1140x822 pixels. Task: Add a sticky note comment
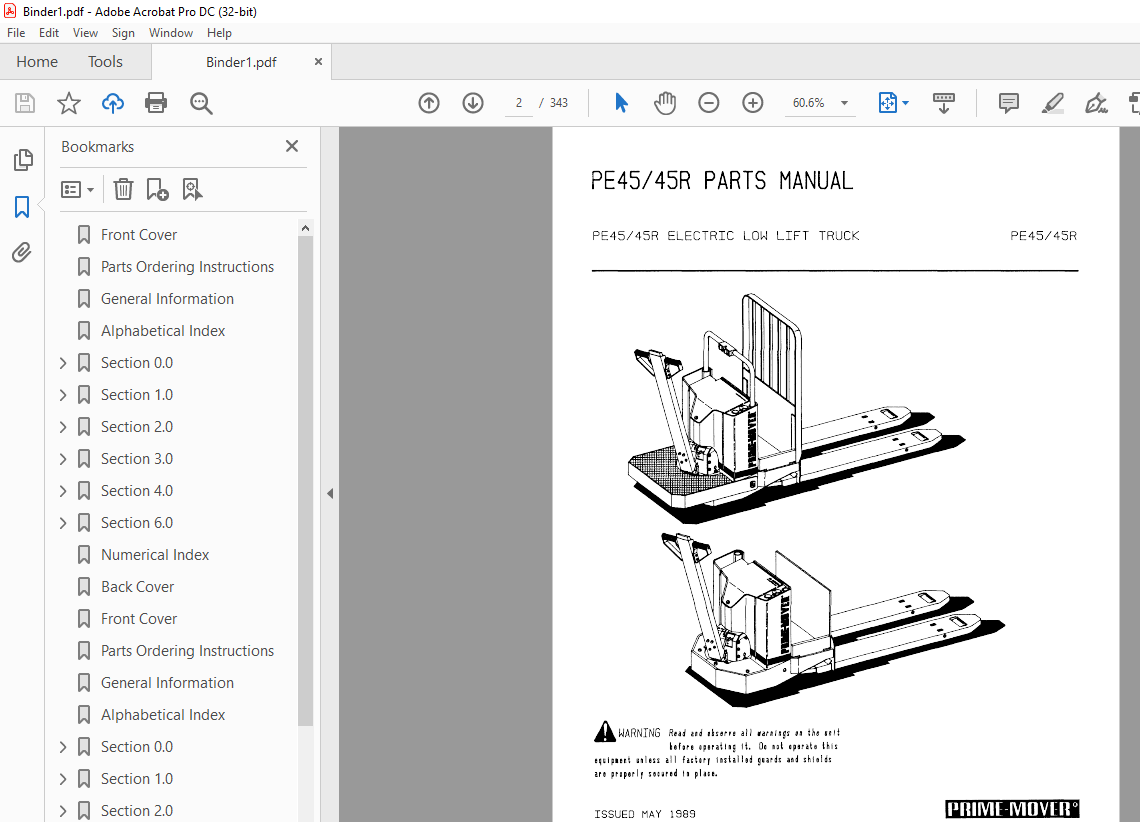coord(1008,103)
